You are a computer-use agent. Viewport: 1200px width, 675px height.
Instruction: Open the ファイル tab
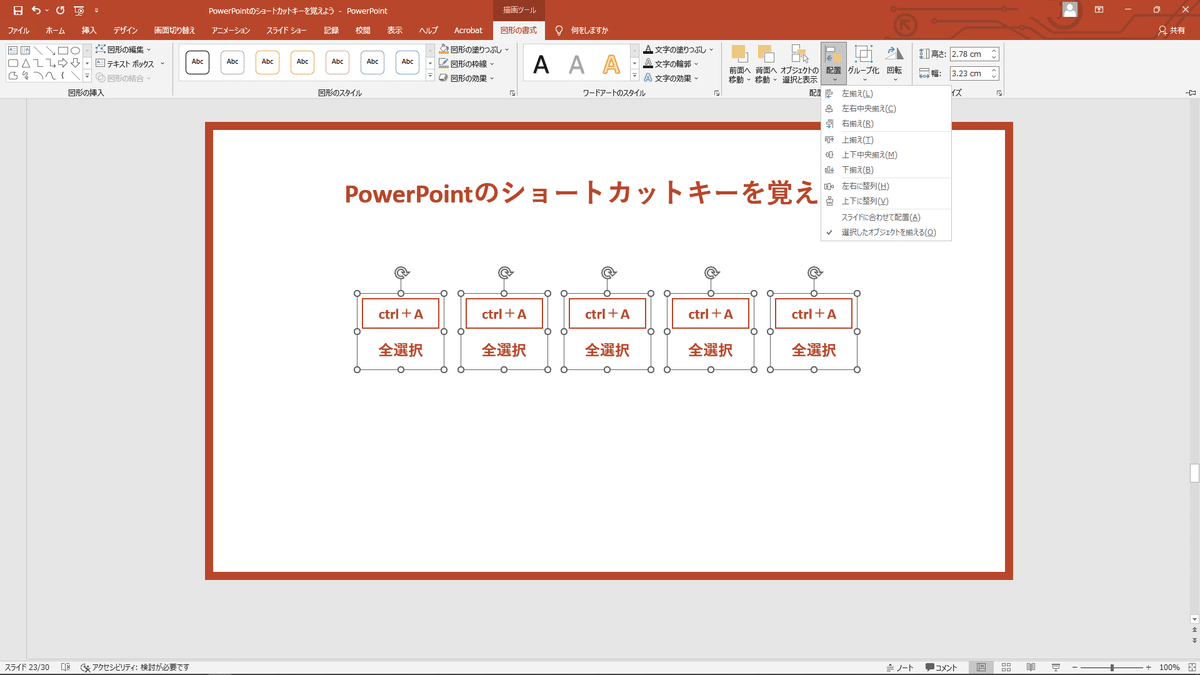18,31
